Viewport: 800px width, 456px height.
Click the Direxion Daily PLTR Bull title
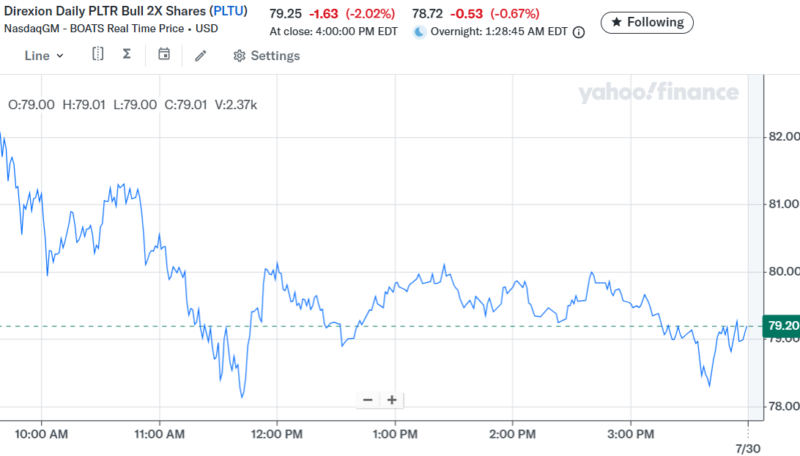(103, 14)
